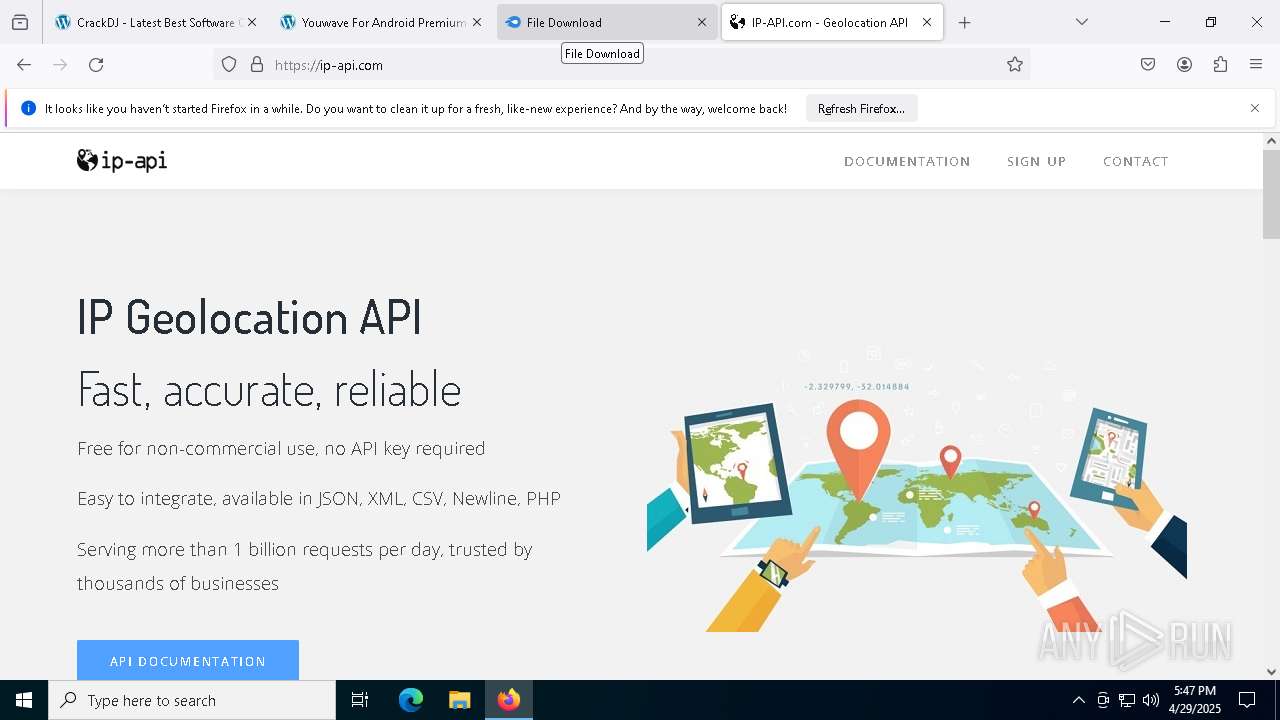Image resolution: width=1280 pixels, height=720 pixels.
Task: Click the map illustration image
Action: pyautogui.click(x=917, y=489)
